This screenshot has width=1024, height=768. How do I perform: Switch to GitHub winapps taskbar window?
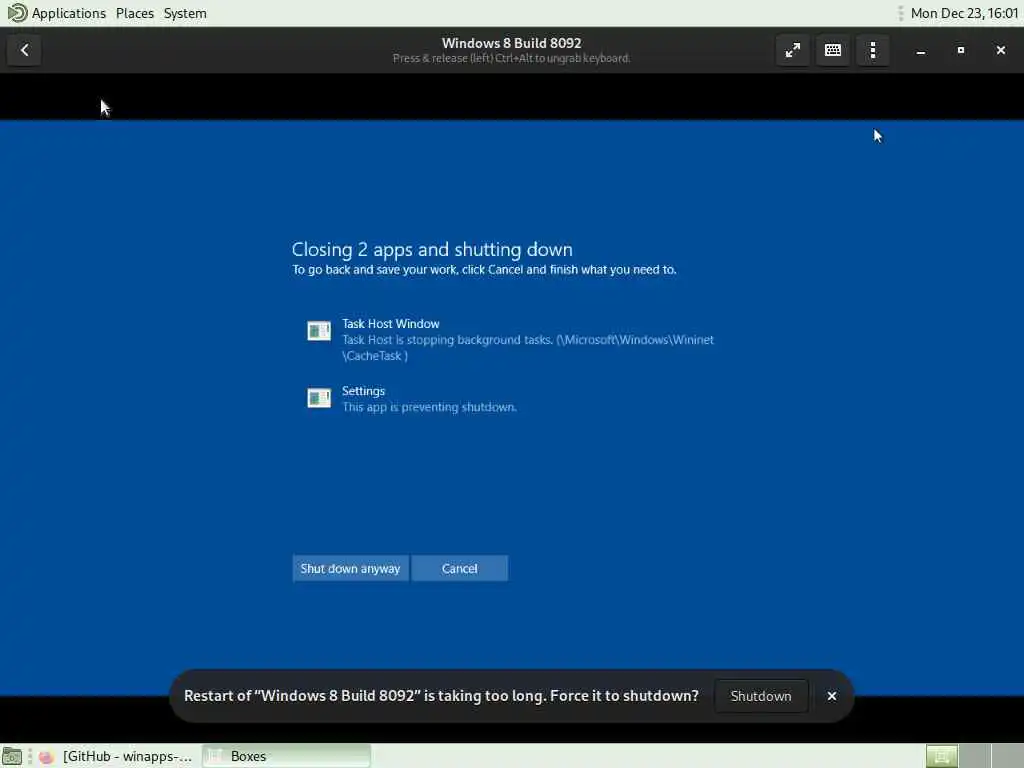pyautogui.click(x=116, y=756)
